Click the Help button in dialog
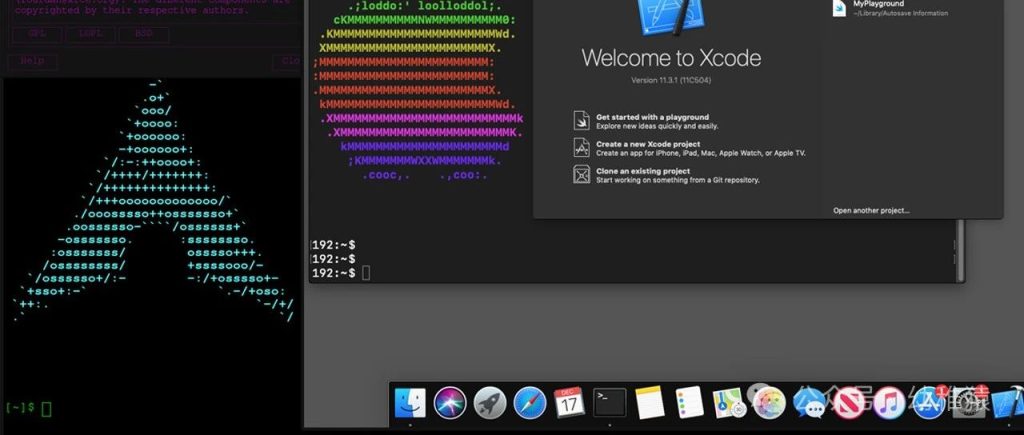 33,61
